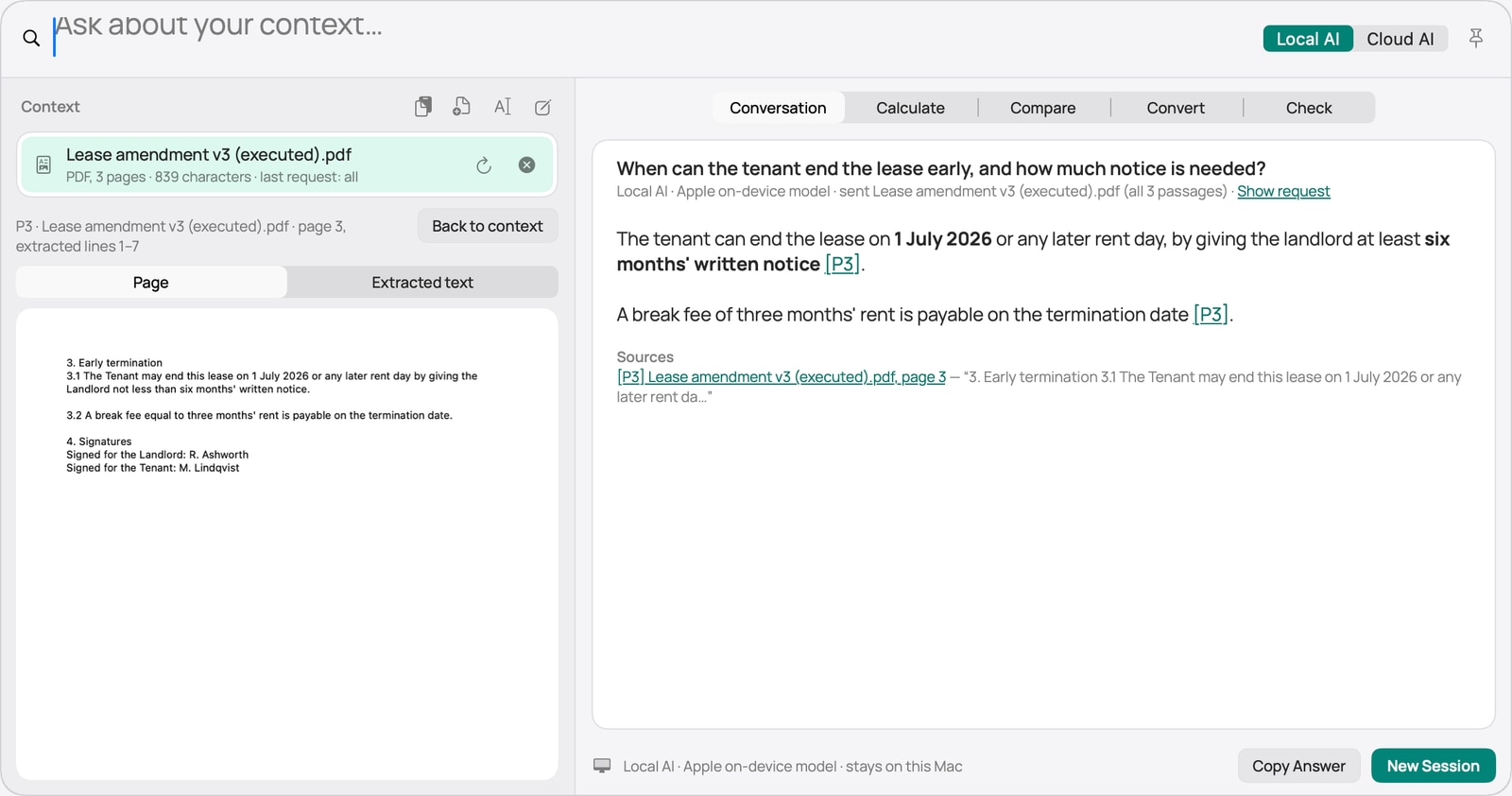Click the add file icon in Context header
1512x796 pixels.
click(x=461, y=107)
